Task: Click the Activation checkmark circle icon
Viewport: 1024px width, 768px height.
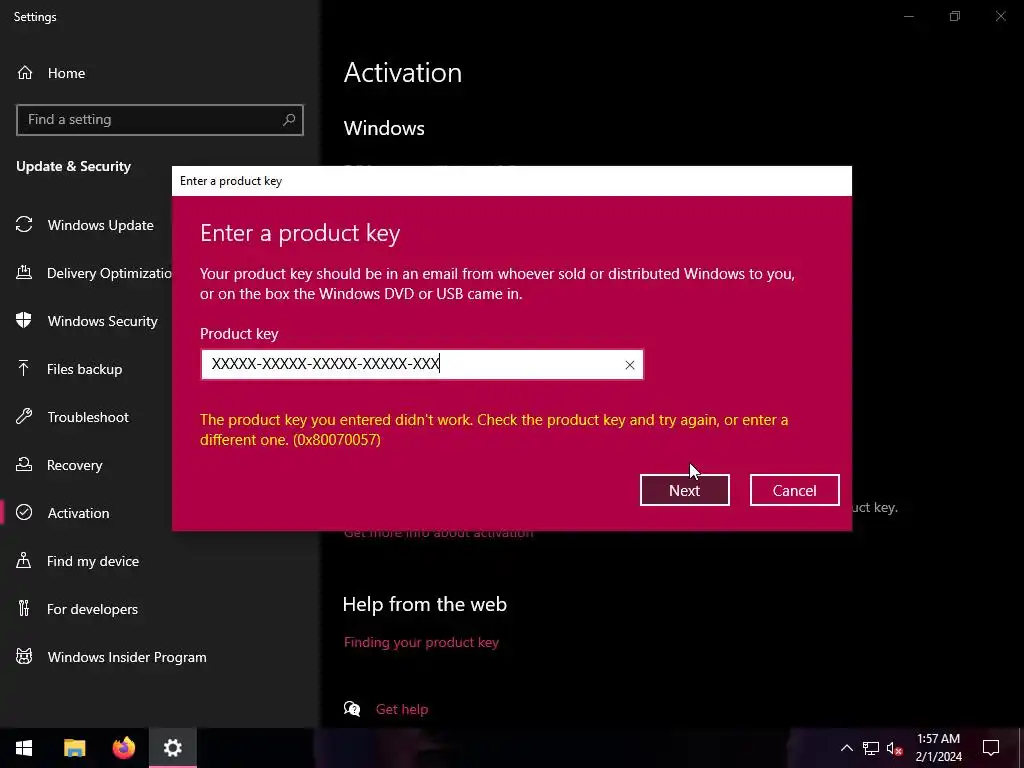Action: (24, 513)
